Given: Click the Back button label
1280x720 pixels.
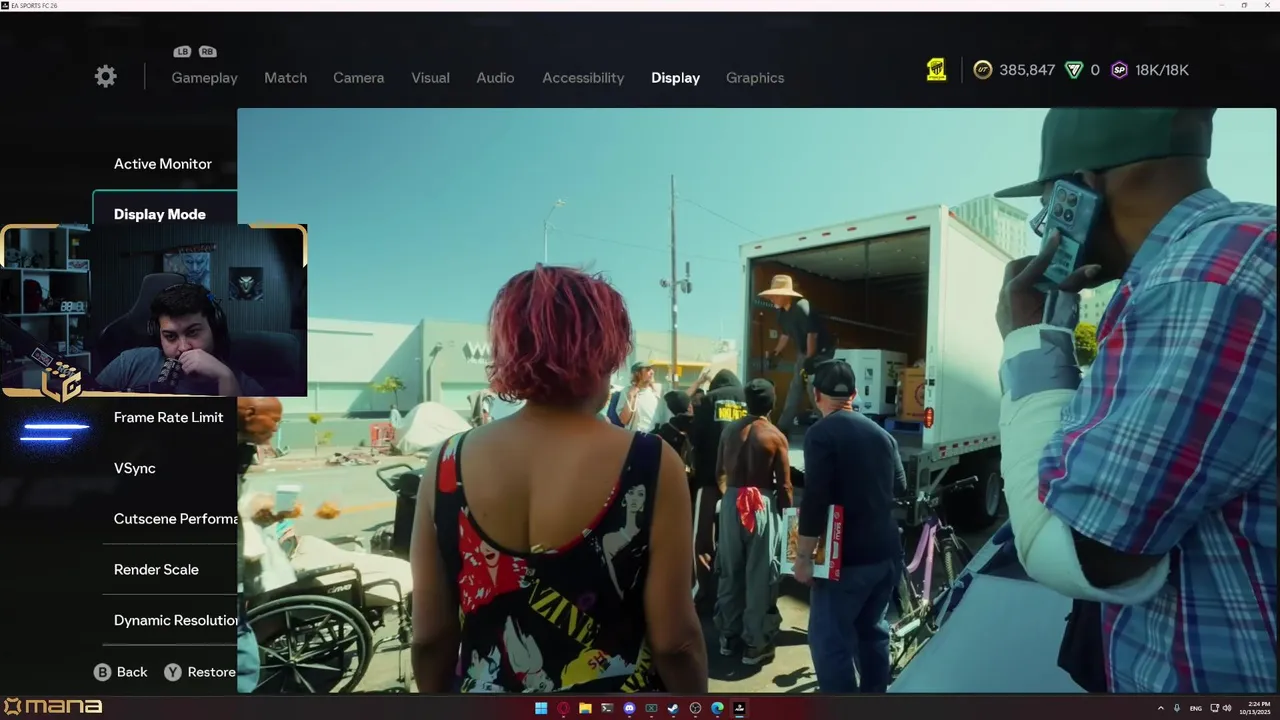Looking at the screenshot, I should point(132,672).
